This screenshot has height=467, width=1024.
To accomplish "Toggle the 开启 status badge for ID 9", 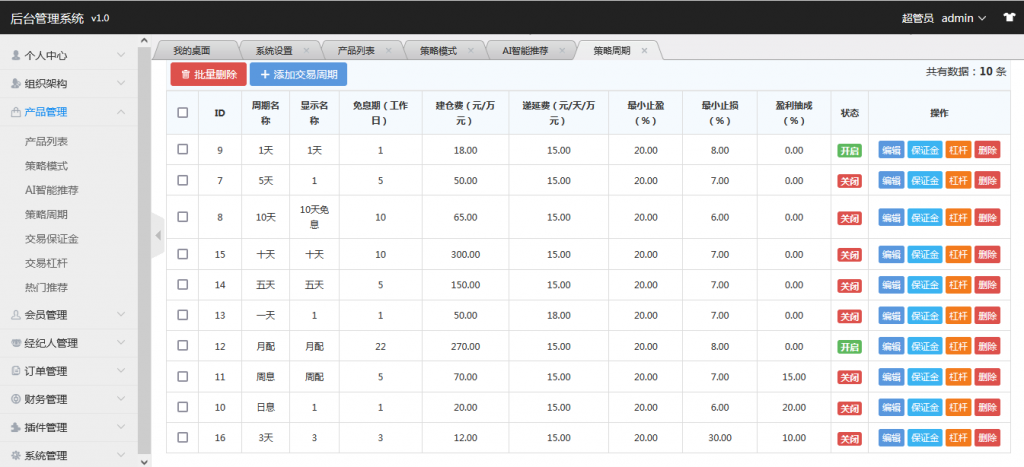I will [848, 151].
